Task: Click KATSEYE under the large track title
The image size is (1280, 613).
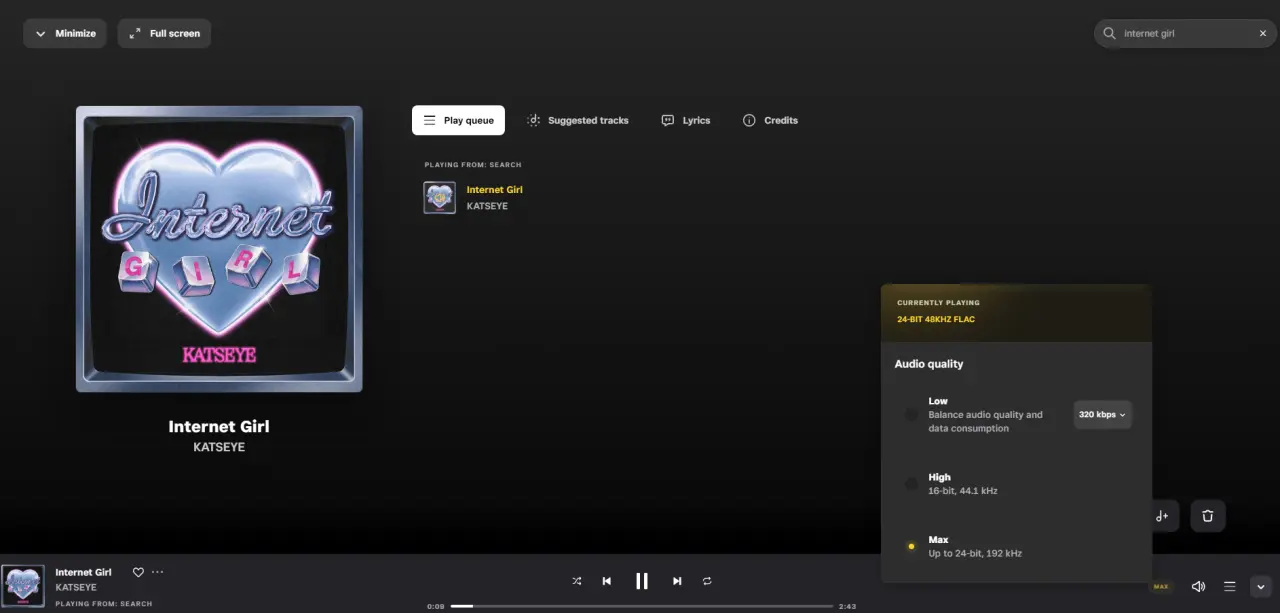Action: pyautogui.click(x=219, y=447)
